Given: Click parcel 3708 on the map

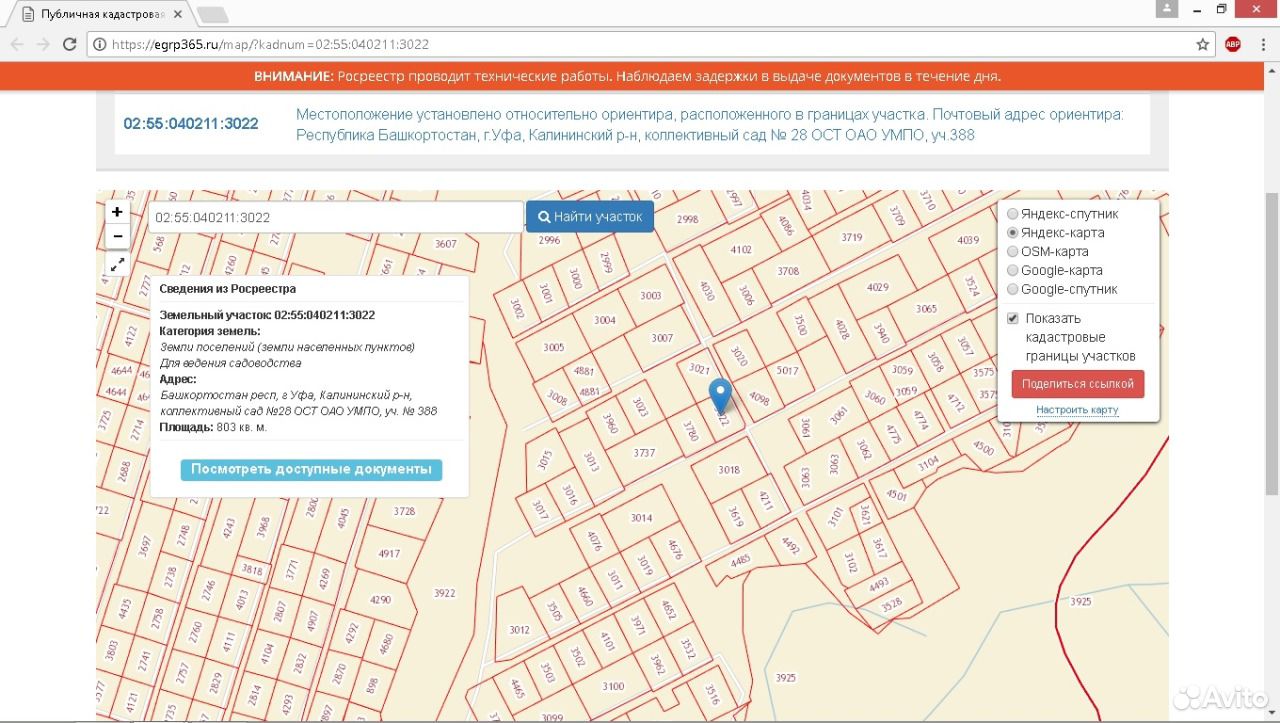Looking at the screenshot, I should click(x=788, y=271).
